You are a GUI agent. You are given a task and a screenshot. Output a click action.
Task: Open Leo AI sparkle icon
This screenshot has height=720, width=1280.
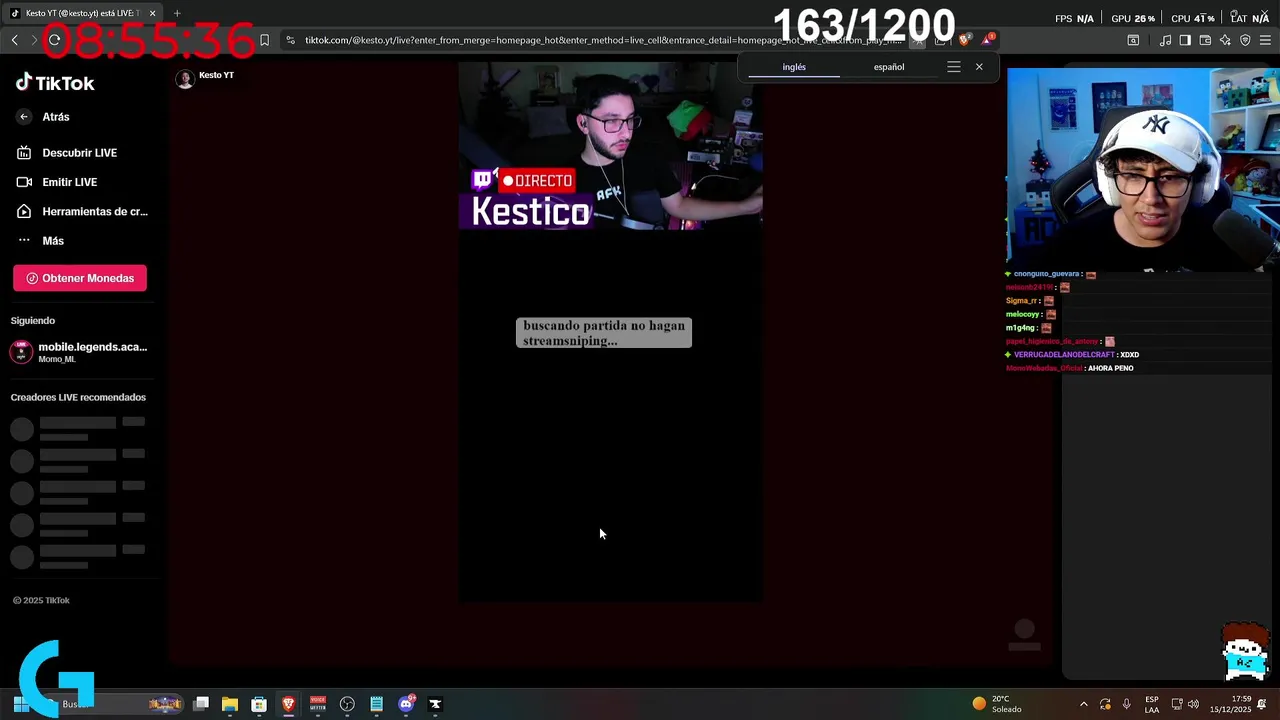[x=1225, y=40]
